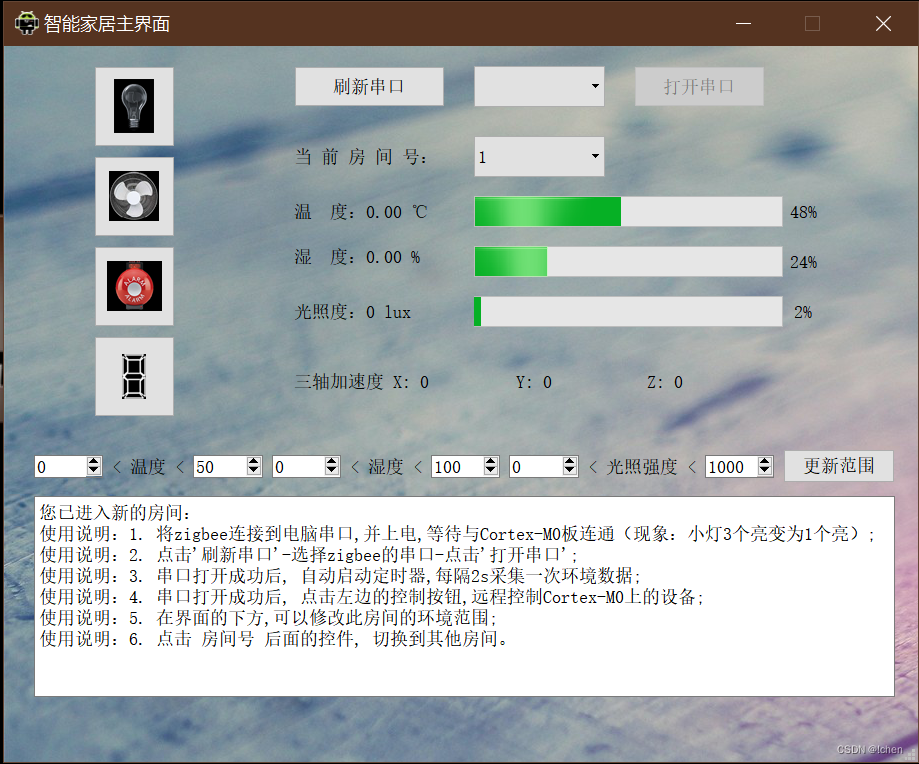Increase the 温度 maximum value of 50
919x764 pixels.
253,461
